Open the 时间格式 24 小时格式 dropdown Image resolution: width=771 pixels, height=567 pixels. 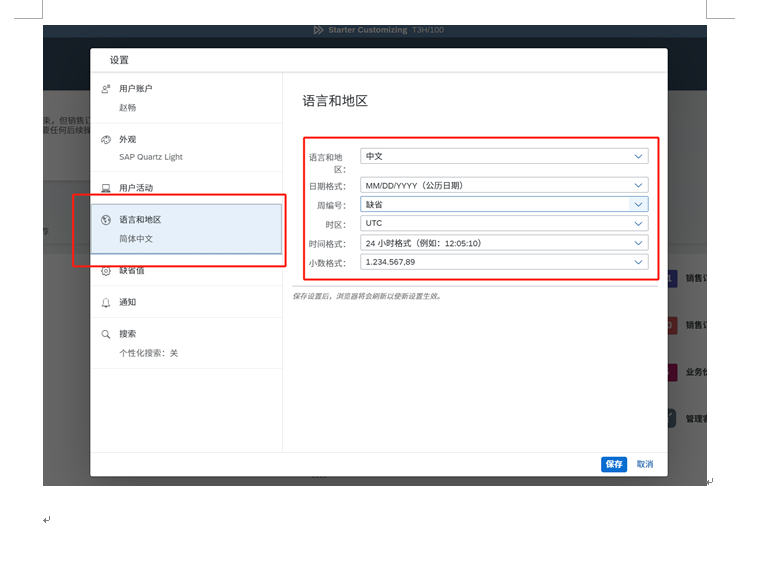(x=638, y=243)
